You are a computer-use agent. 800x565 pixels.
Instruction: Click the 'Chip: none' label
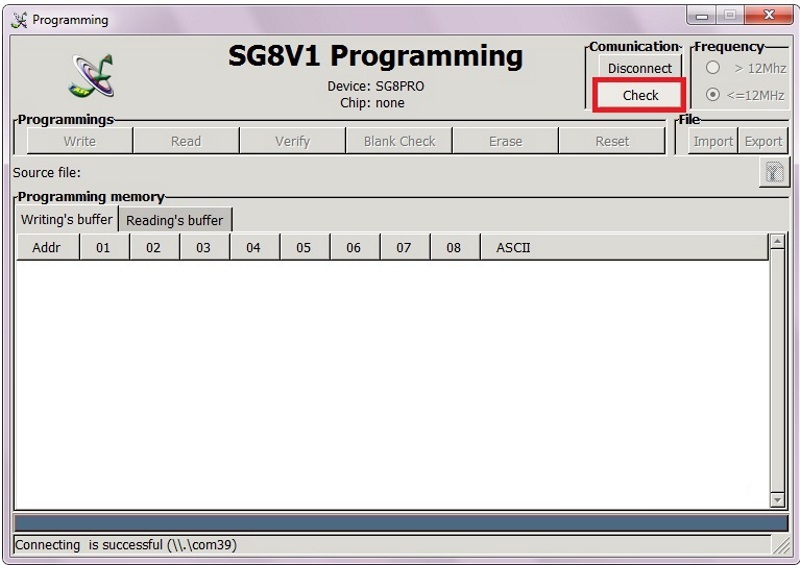point(372,103)
